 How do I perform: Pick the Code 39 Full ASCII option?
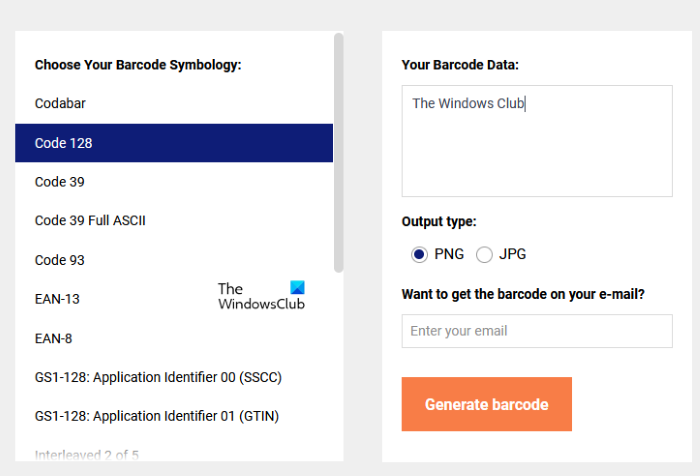coord(90,221)
